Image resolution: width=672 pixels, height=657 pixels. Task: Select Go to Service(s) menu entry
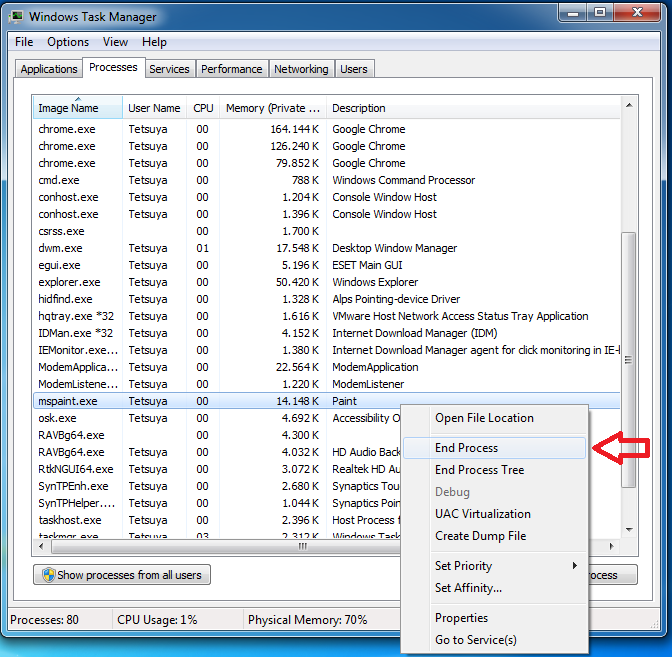(x=494, y=640)
